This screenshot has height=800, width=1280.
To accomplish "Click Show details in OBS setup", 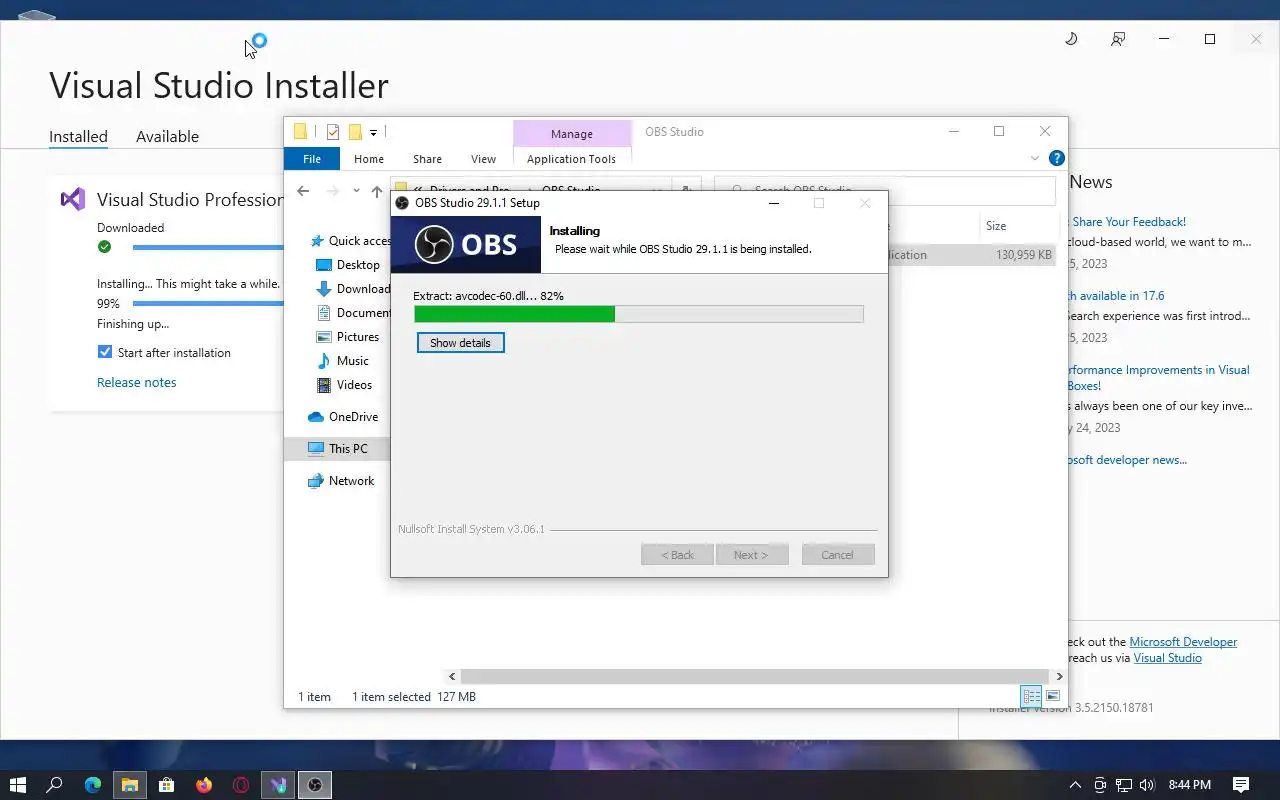I will pos(461,343).
